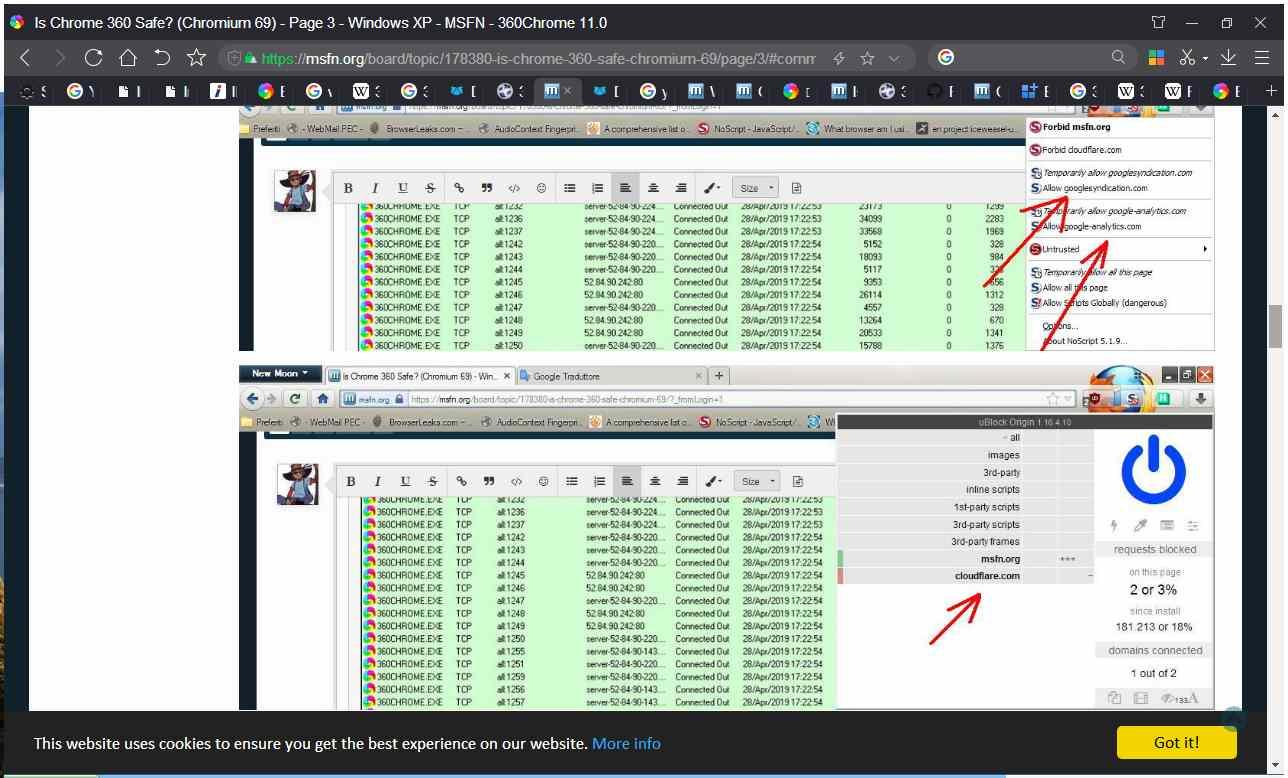Image resolution: width=1288 pixels, height=778 pixels.
Task: Open the More info cookie link
Action: coord(626,743)
